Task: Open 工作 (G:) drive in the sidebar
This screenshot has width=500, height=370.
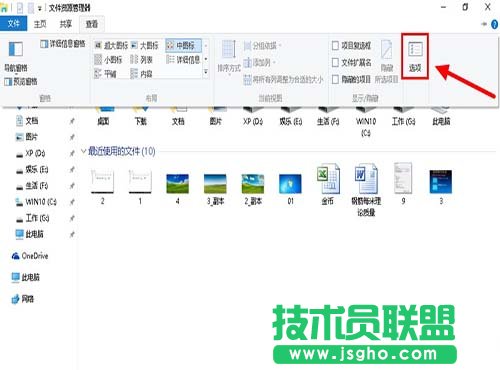Action: 33,218
